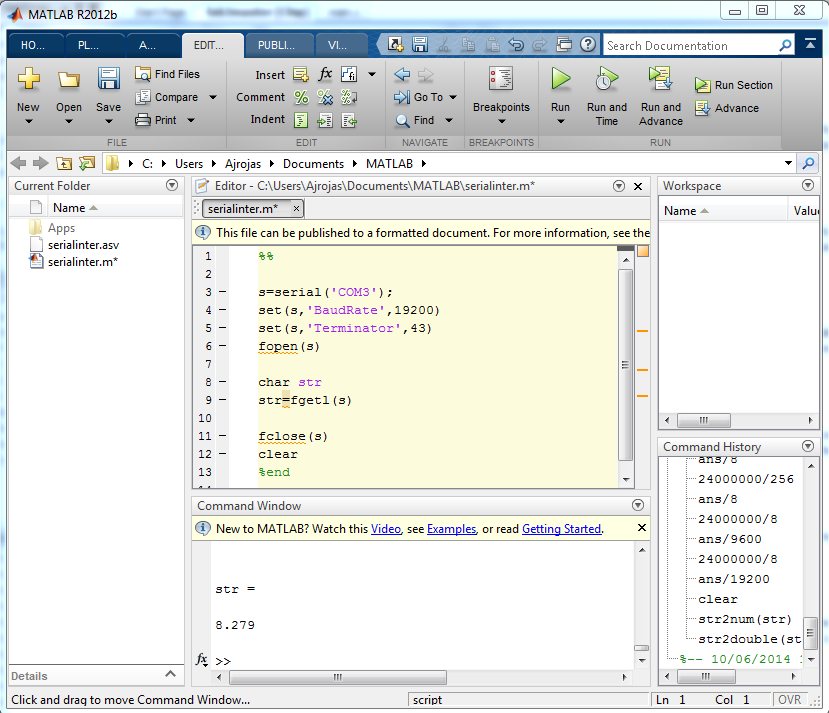Click the Run and Time icon
The height and width of the screenshot is (713, 829).
606,79
